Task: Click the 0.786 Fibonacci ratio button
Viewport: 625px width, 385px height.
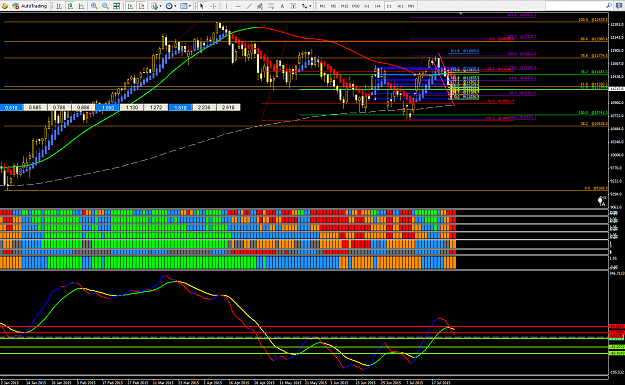Action: coord(59,107)
